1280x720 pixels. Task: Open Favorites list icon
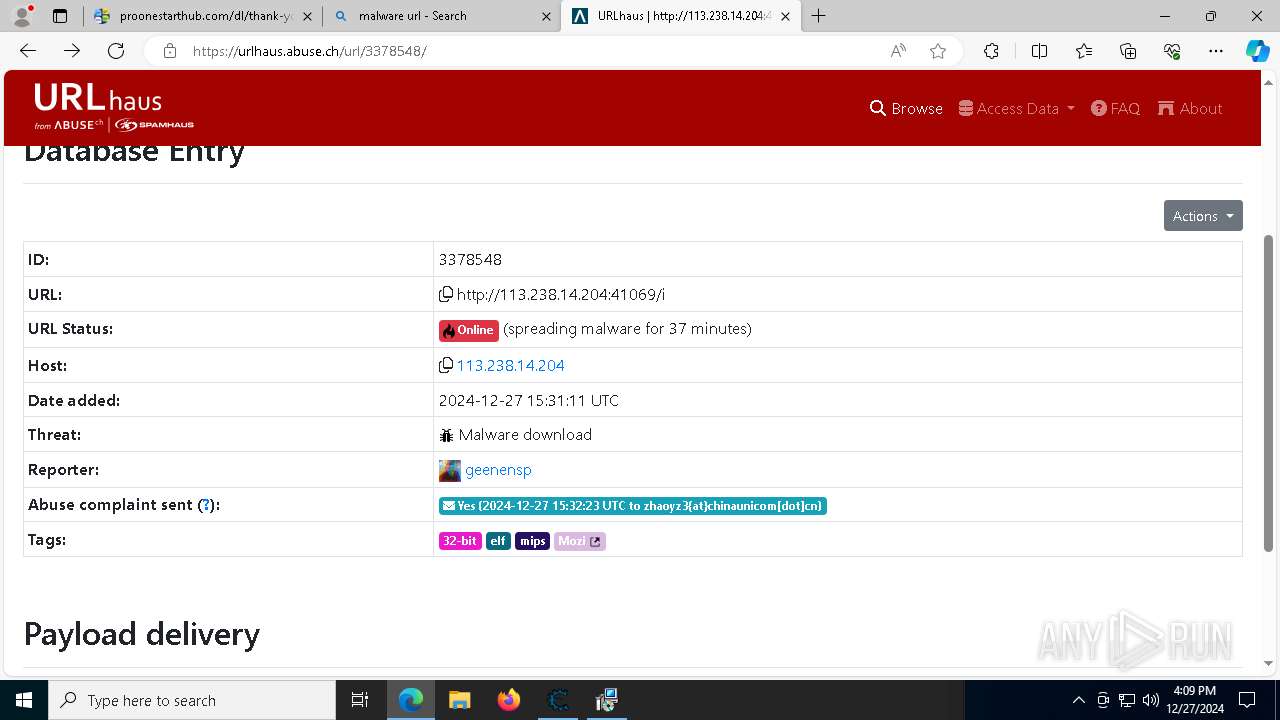(1084, 51)
